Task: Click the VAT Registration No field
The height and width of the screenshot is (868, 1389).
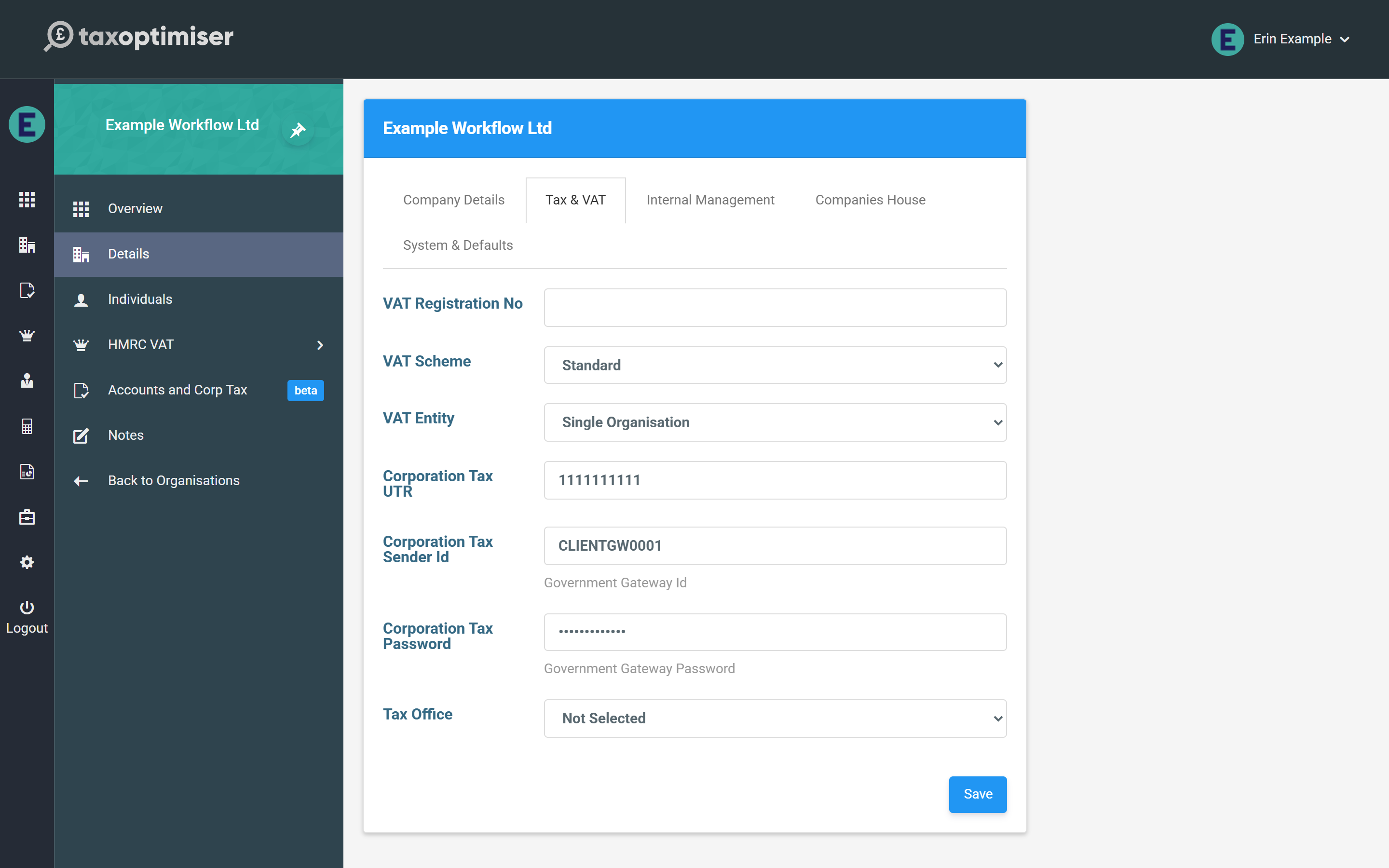Action: (775, 308)
